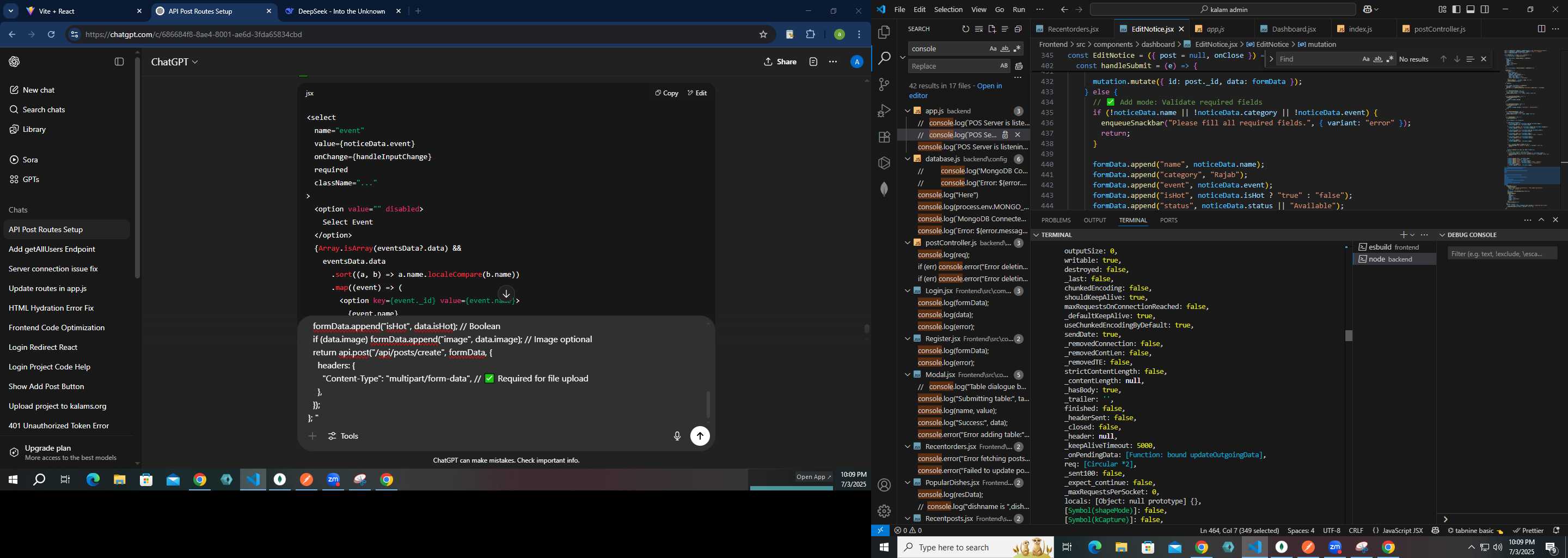Image resolution: width=1568 pixels, height=558 pixels.
Task: Open Chrome extensions puzzle icon
Action: coord(810,35)
